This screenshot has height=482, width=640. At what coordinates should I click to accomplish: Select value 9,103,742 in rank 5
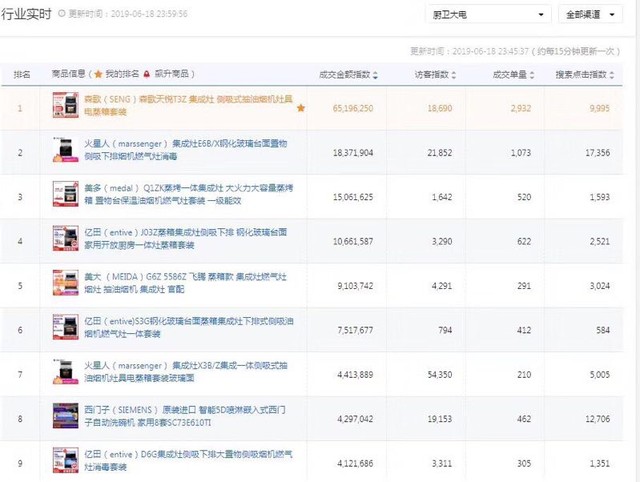click(x=355, y=286)
